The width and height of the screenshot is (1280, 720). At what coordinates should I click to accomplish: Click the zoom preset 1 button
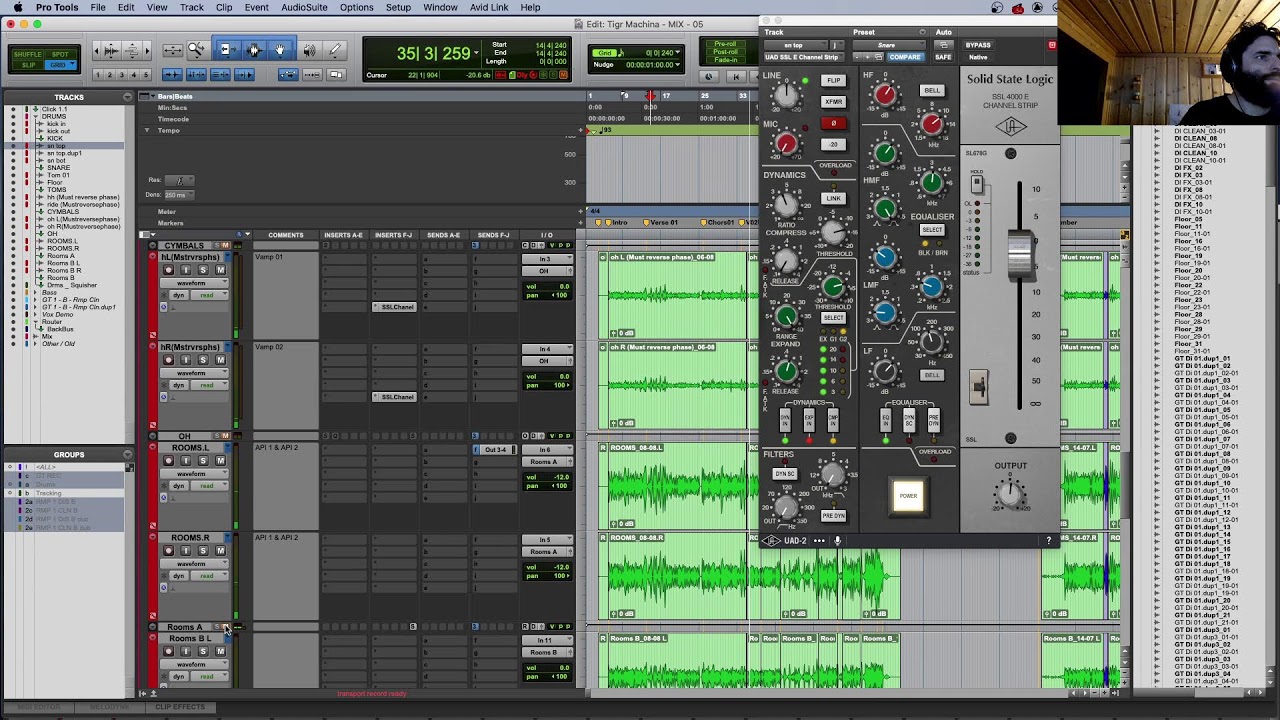point(97,75)
